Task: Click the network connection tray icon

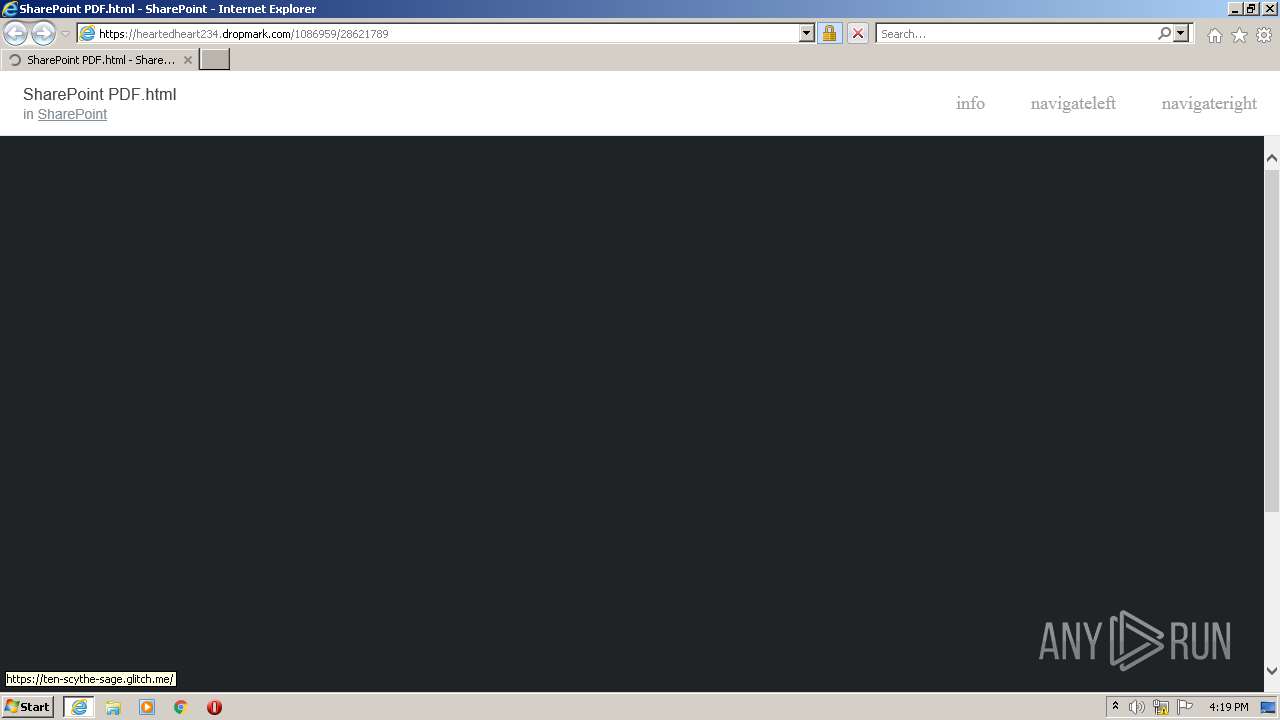Action: [1161, 707]
